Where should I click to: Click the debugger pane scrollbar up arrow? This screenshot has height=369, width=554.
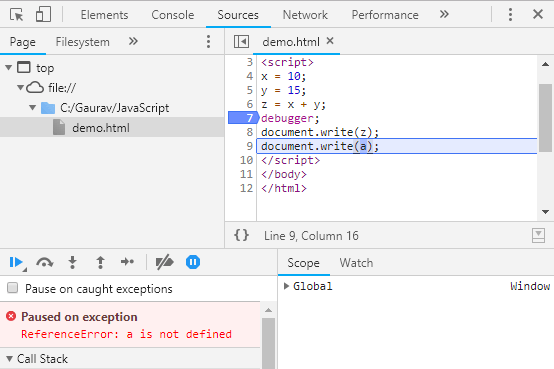point(269,310)
